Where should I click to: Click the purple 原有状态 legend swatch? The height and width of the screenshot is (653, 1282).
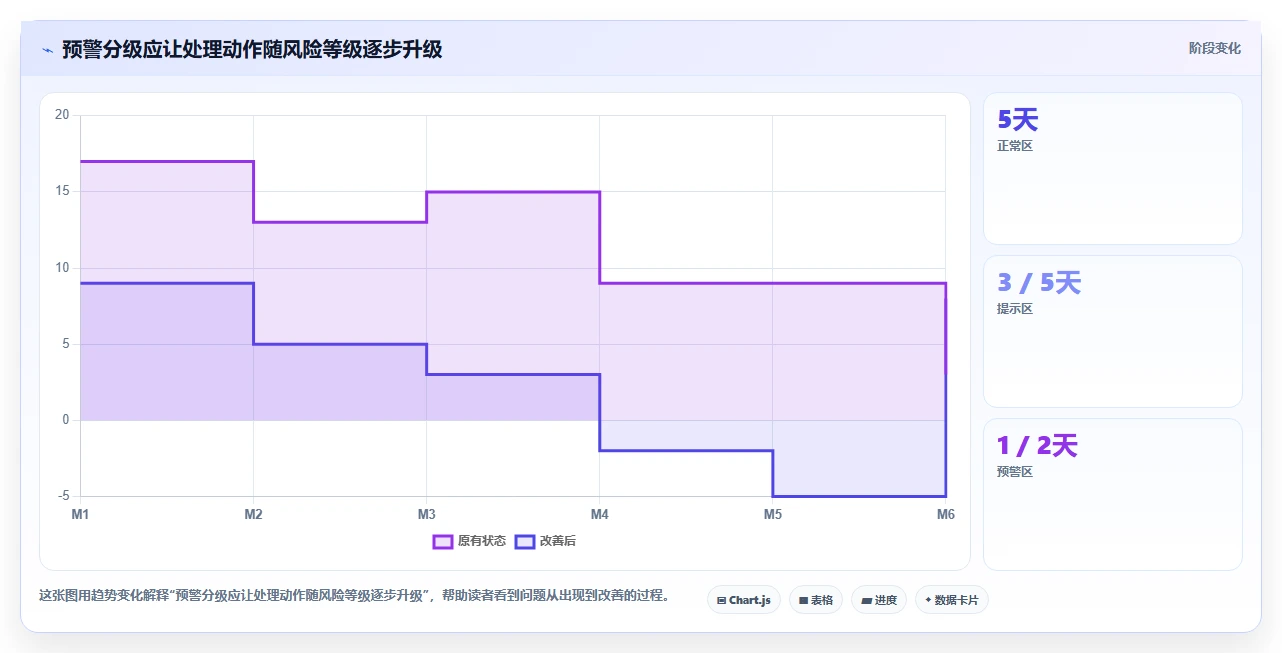coord(443,541)
